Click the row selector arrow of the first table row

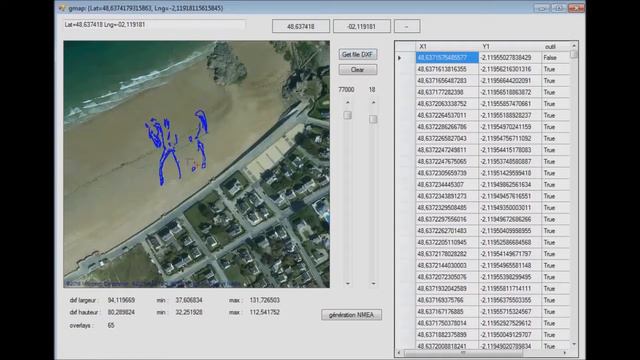click(400, 58)
